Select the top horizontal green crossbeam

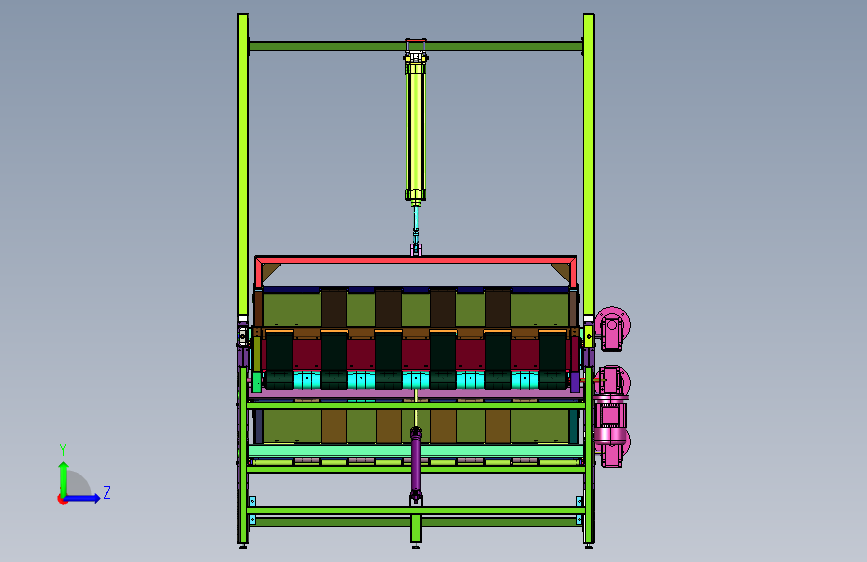tap(415, 46)
